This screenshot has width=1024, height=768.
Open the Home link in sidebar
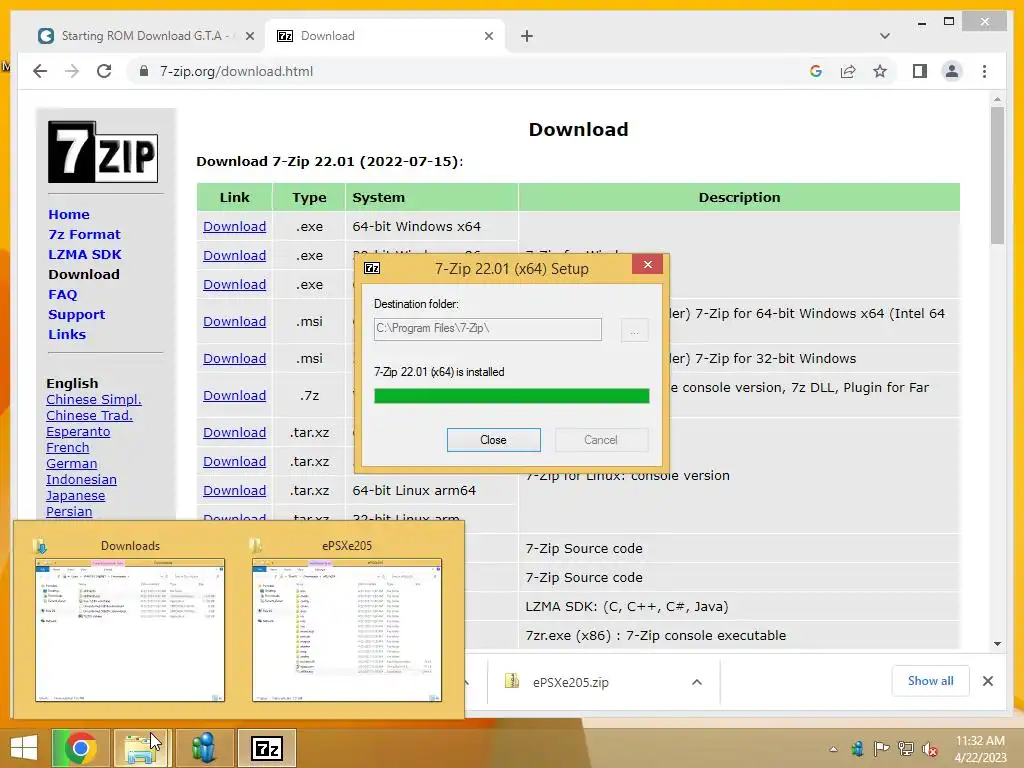click(x=69, y=214)
